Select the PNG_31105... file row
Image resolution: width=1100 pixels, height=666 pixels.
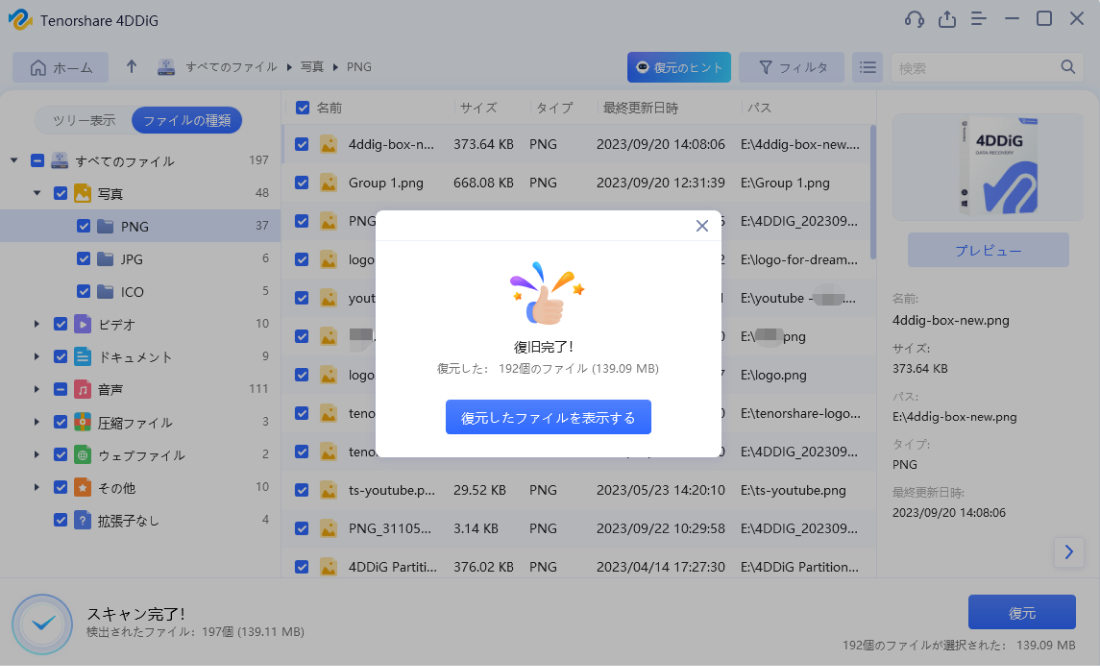tap(579, 528)
